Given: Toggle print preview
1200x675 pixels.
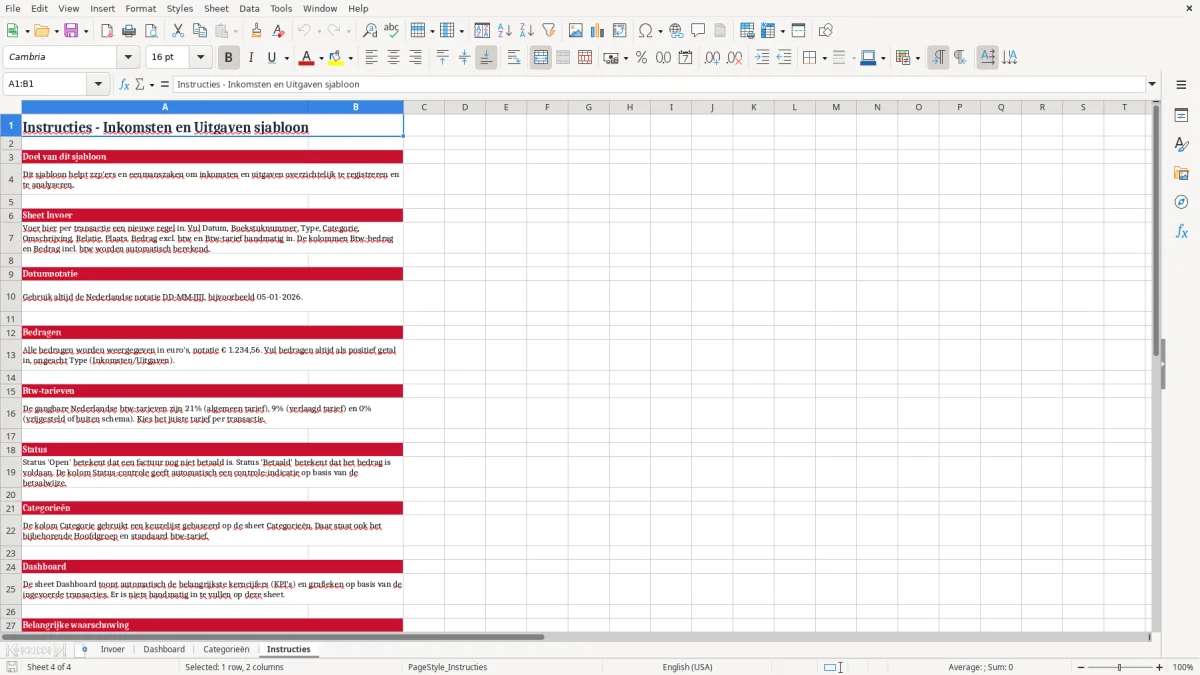Looking at the screenshot, I should coord(151,31).
